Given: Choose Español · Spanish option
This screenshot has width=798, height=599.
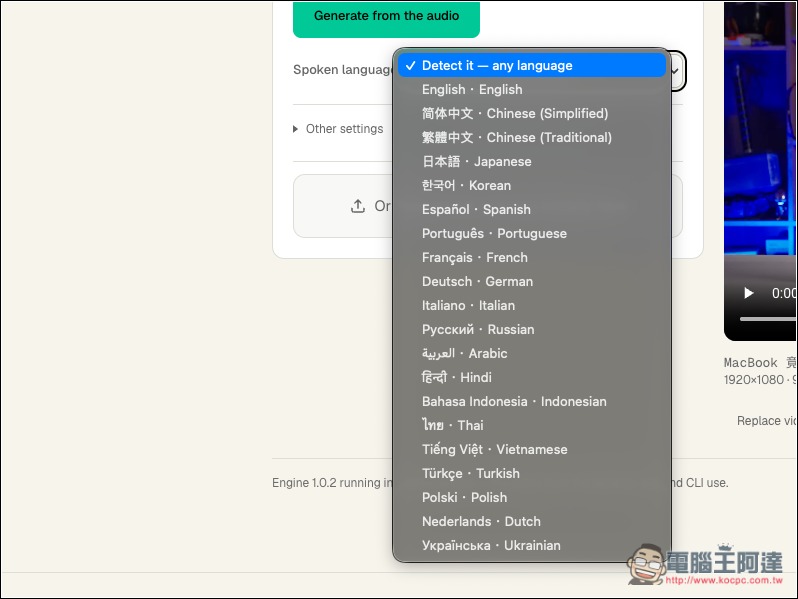Looking at the screenshot, I should tap(531, 209).
